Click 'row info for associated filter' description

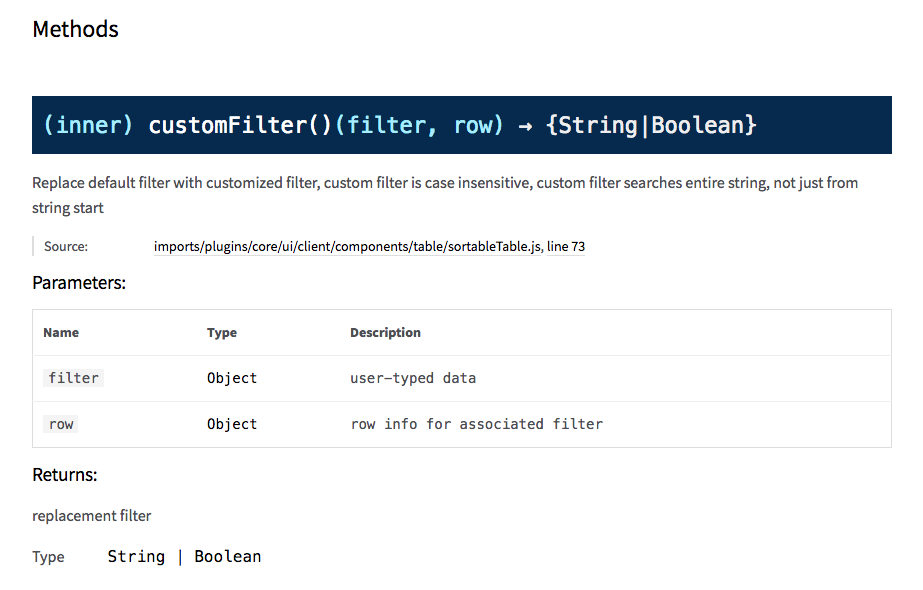tap(477, 424)
